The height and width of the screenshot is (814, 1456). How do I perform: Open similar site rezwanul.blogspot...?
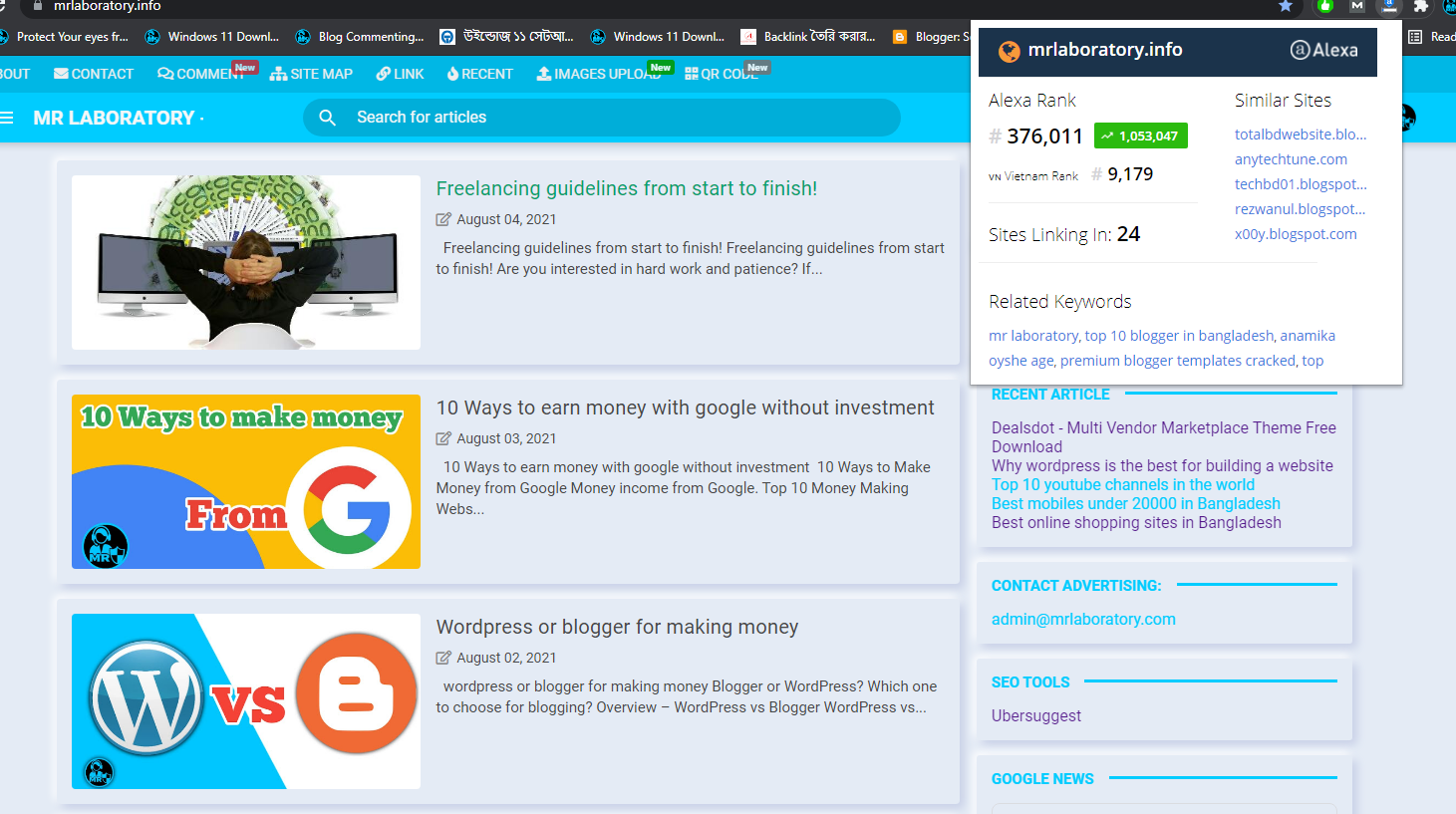1300,209
